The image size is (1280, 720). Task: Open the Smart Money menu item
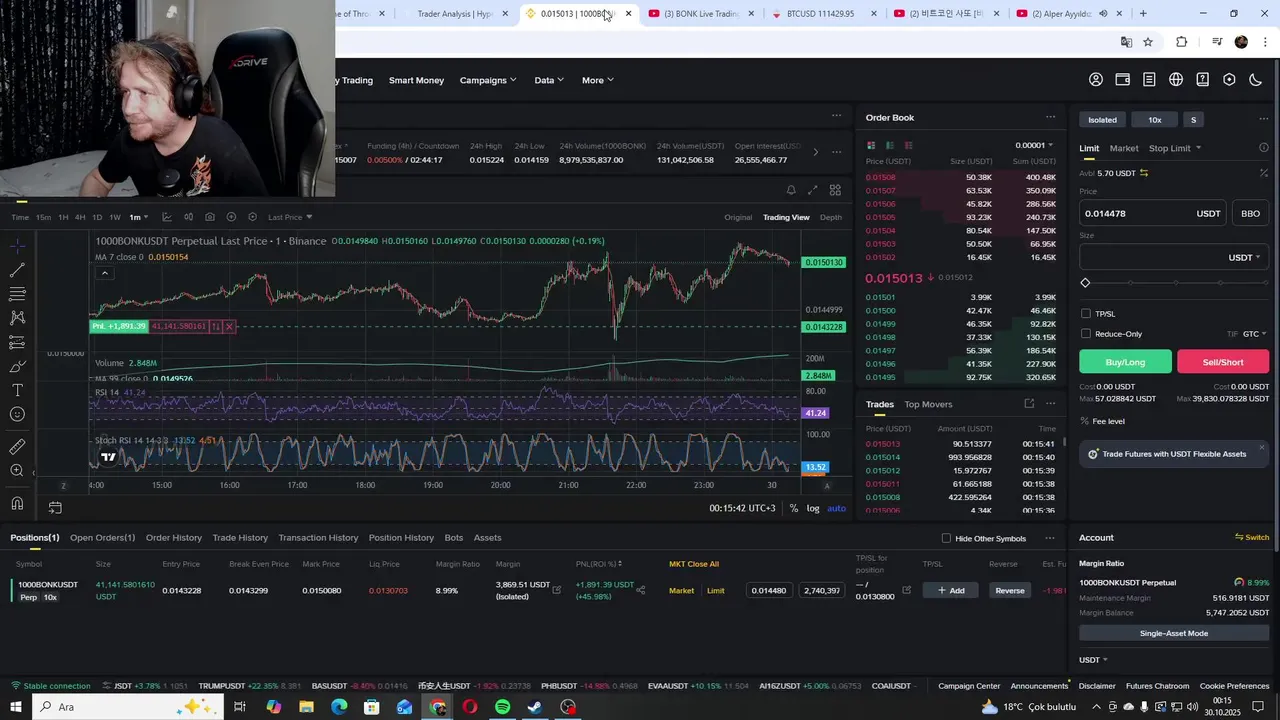click(416, 80)
